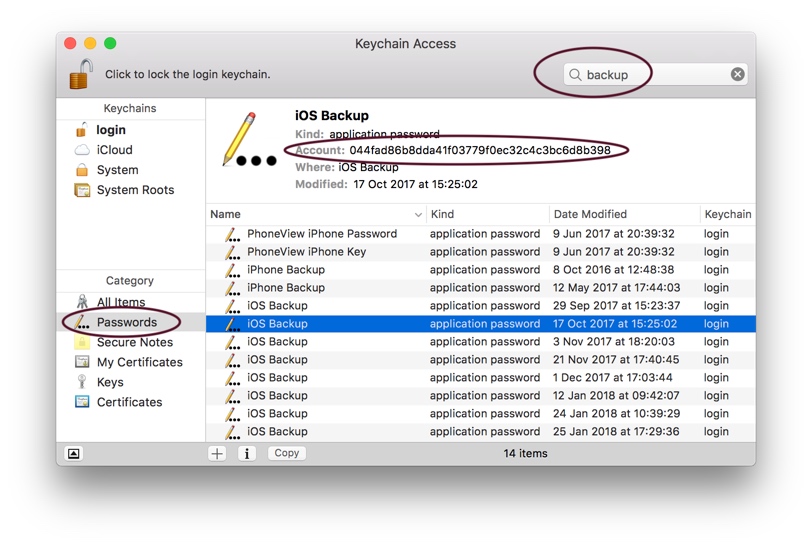
Task: Show the Certificates category
Action: 130,402
